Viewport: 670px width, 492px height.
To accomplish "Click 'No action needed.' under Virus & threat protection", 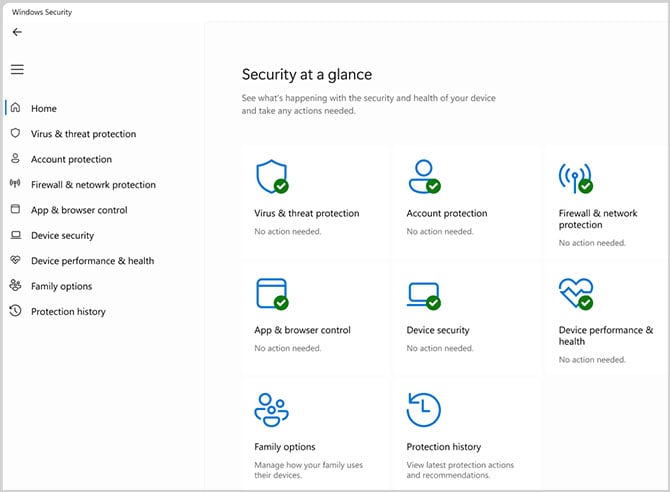I will click(288, 232).
